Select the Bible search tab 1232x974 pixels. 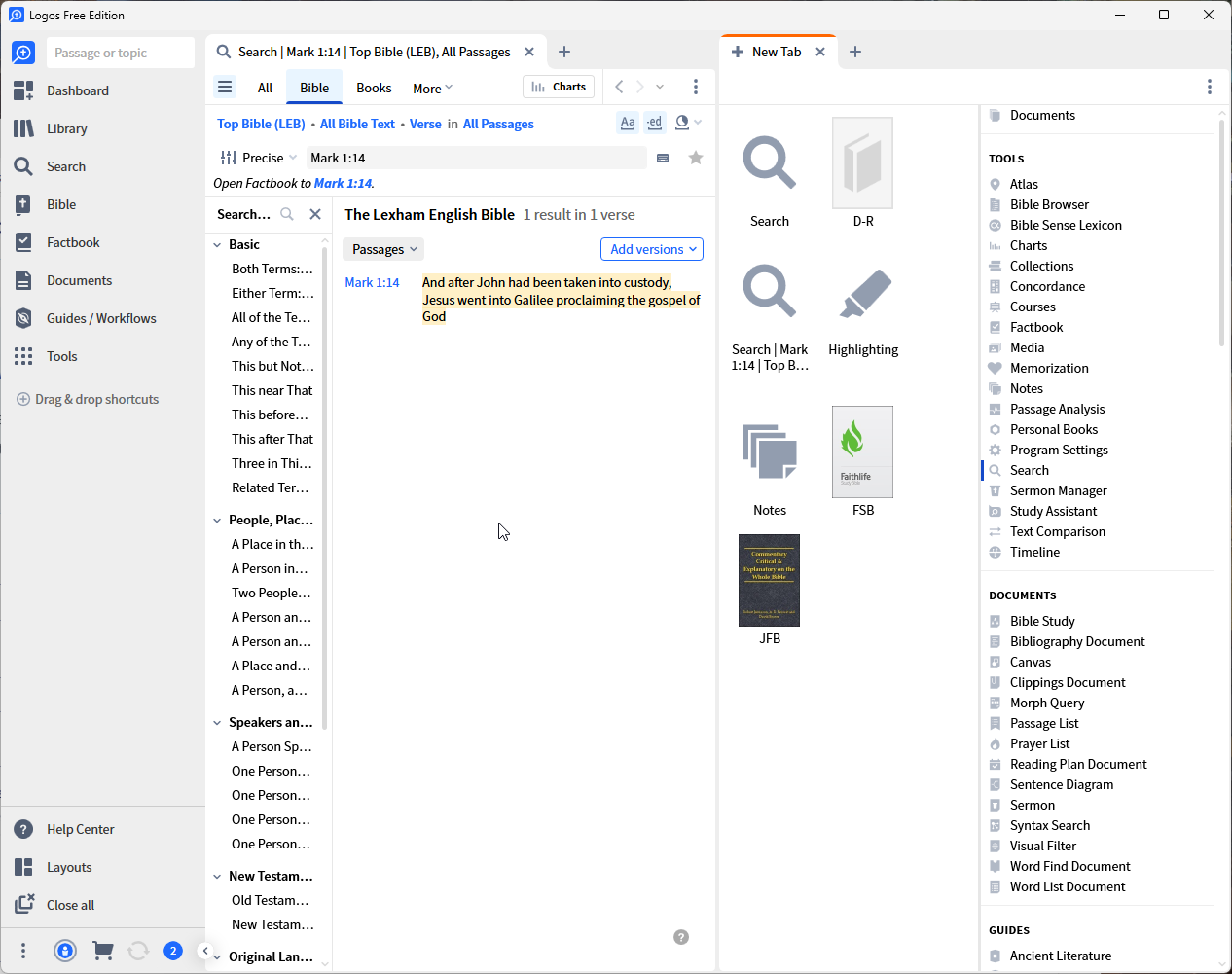(x=314, y=88)
